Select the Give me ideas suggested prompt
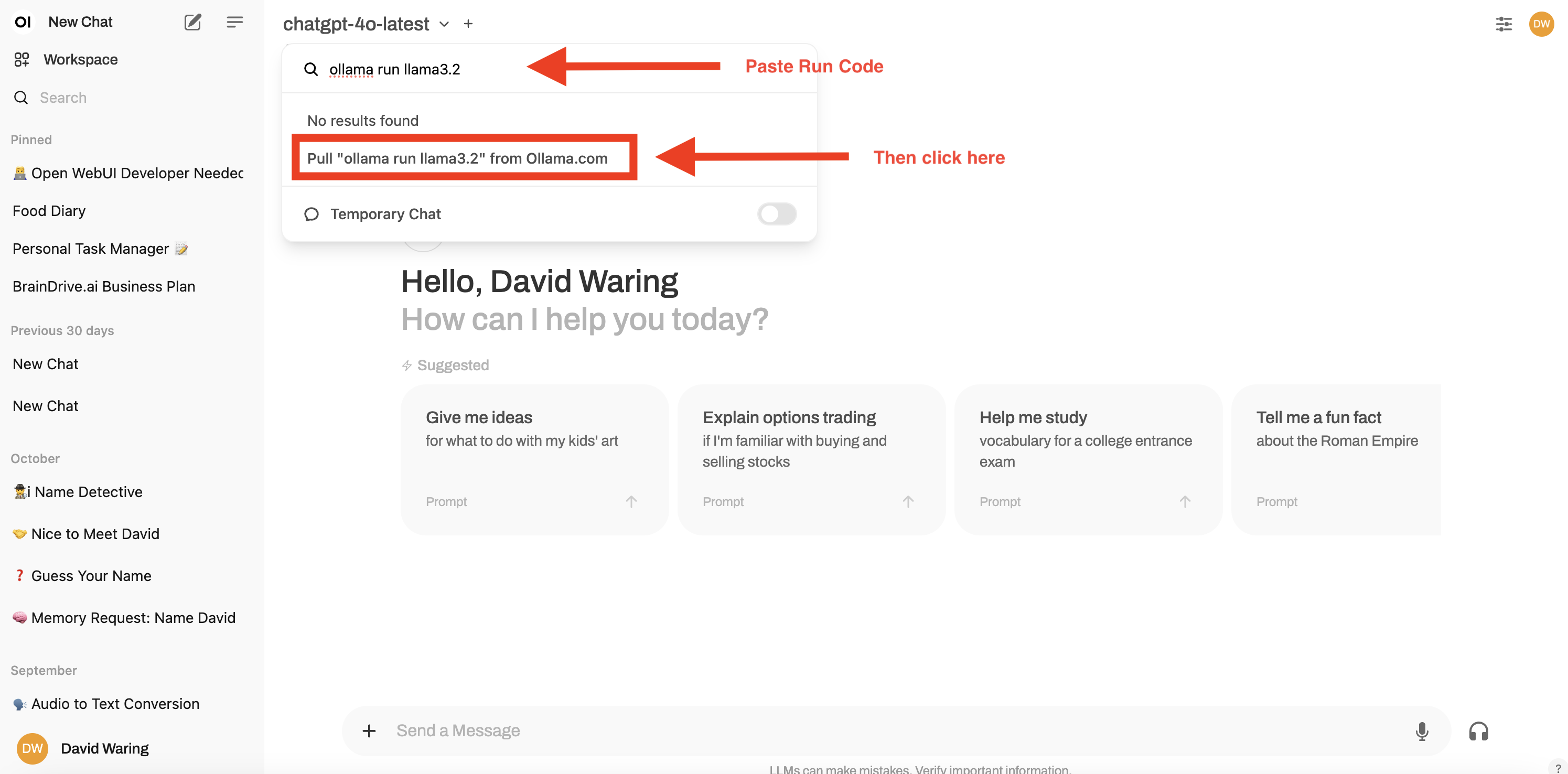This screenshot has width=1568, height=774. [534, 459]
